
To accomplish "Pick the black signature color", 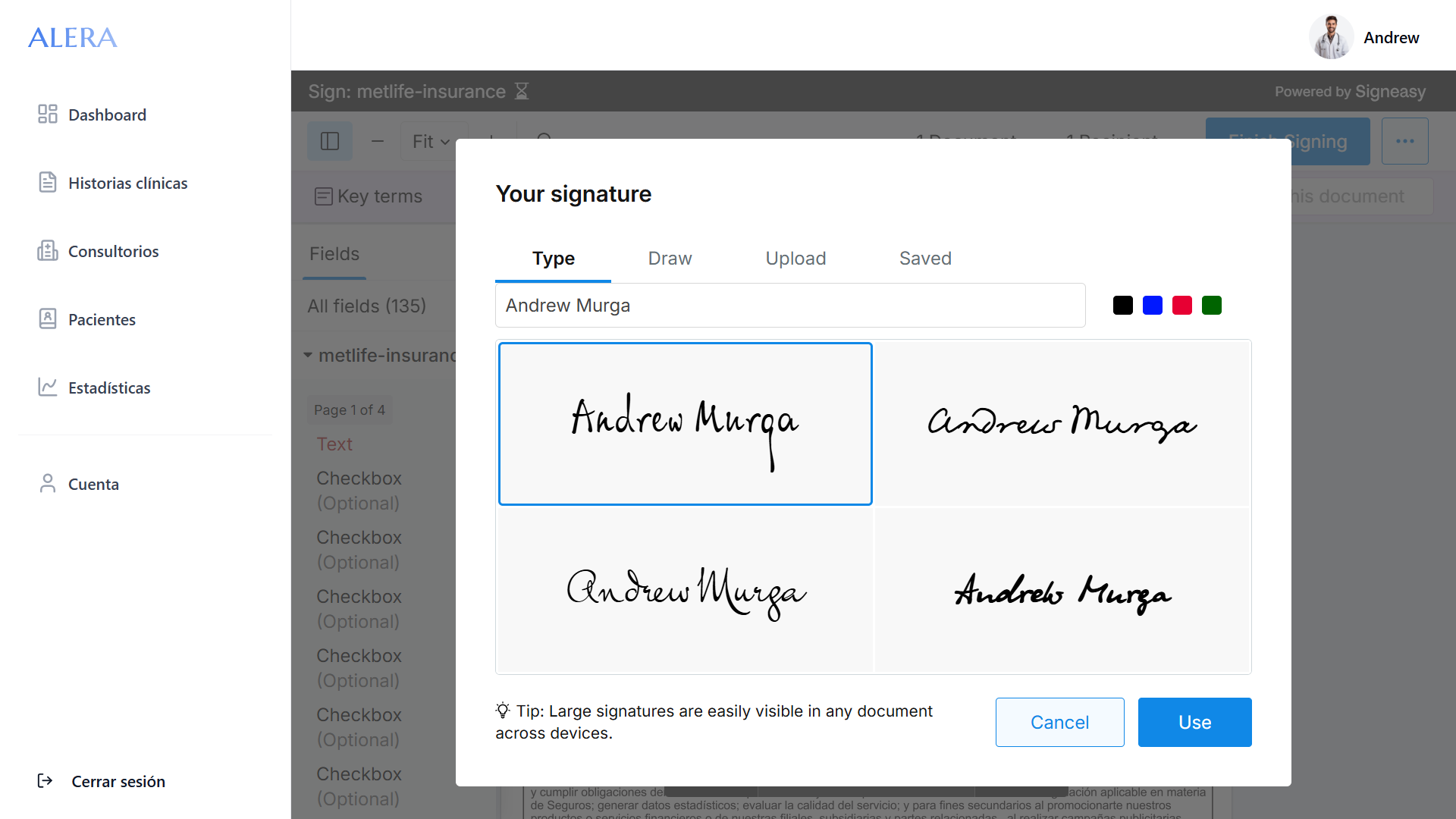I will [1123, 305].
